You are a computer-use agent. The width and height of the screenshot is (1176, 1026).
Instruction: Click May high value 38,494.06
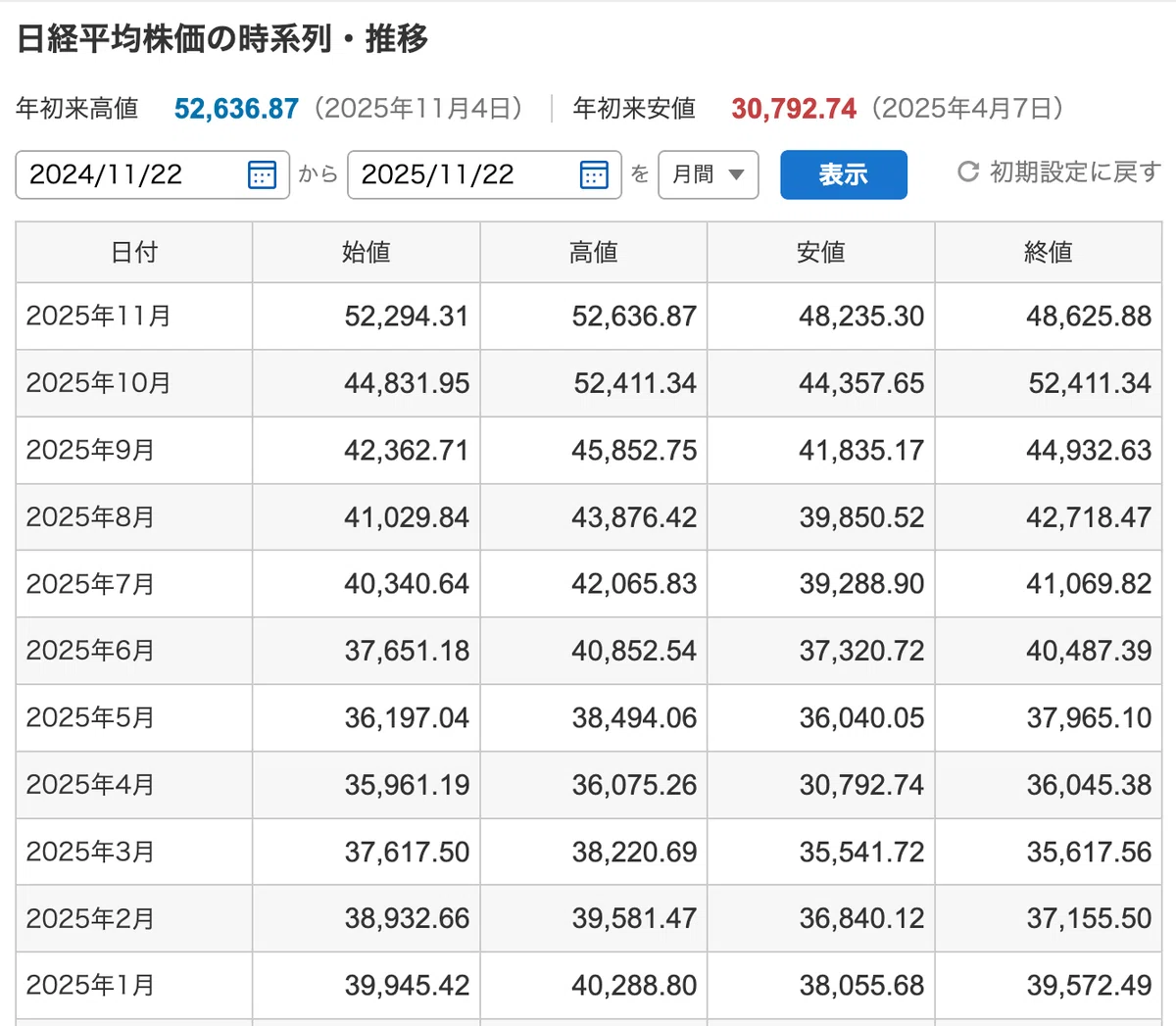tap(634, 718)
